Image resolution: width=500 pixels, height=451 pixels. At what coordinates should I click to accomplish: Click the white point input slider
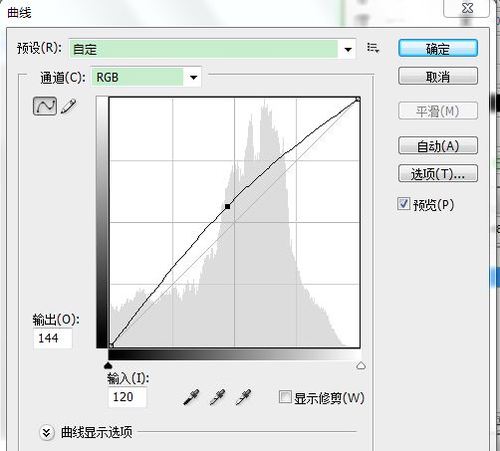[361, 366]
